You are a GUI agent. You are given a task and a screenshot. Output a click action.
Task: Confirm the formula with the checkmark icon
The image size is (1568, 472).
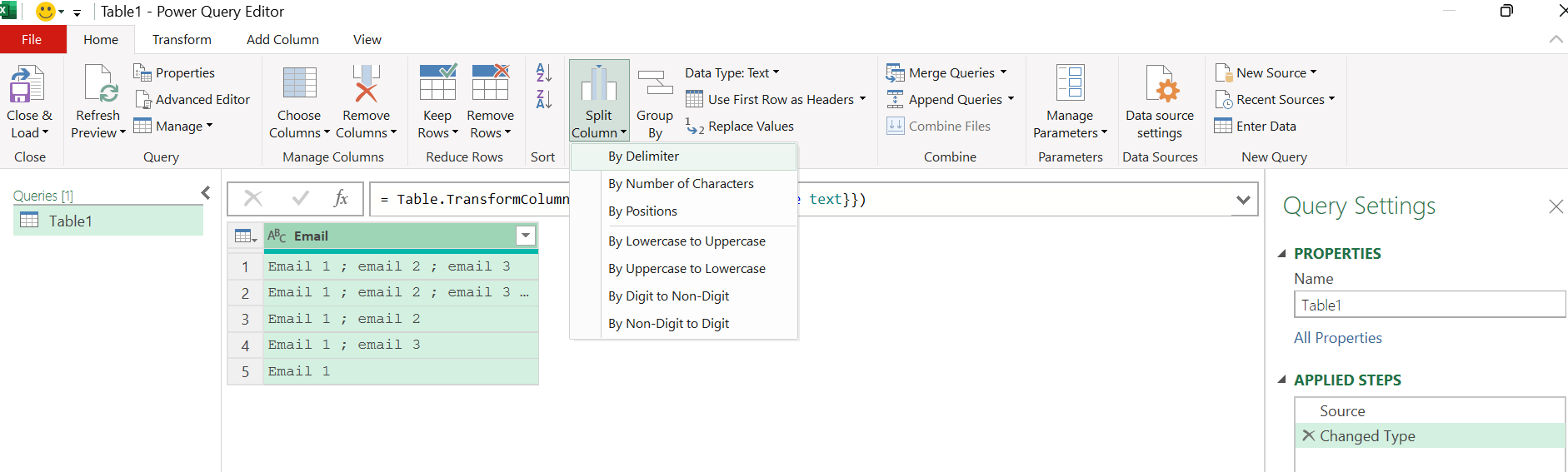[x=301, y=198]
